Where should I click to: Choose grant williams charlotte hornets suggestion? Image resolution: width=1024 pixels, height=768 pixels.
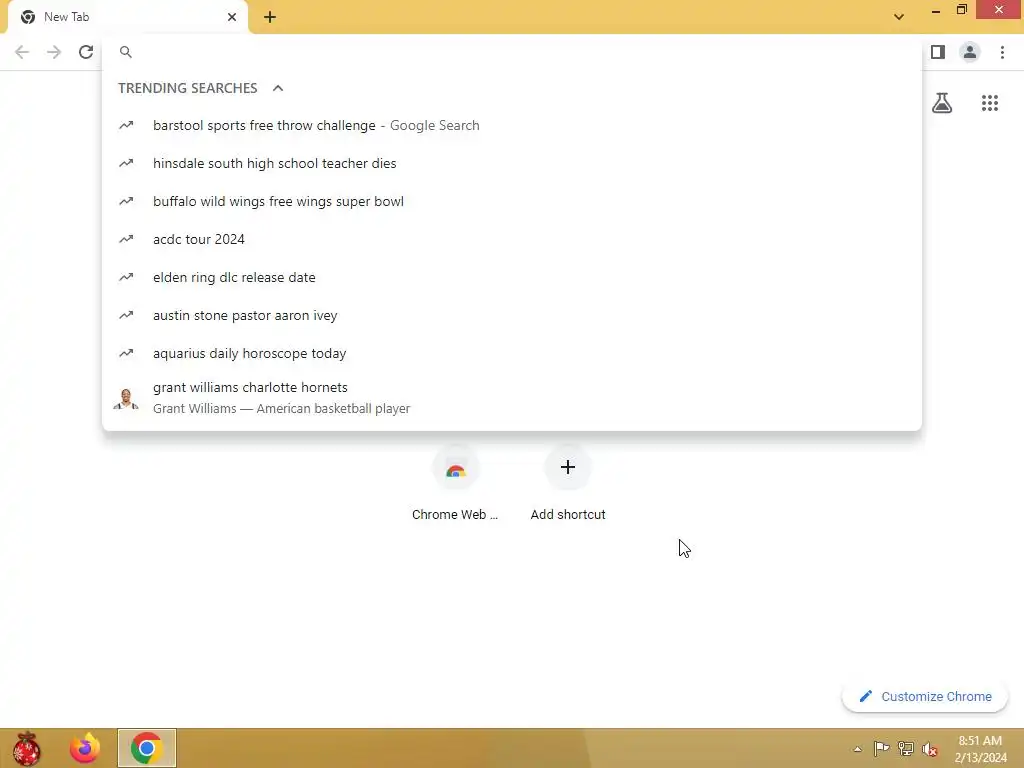[512, 398]
